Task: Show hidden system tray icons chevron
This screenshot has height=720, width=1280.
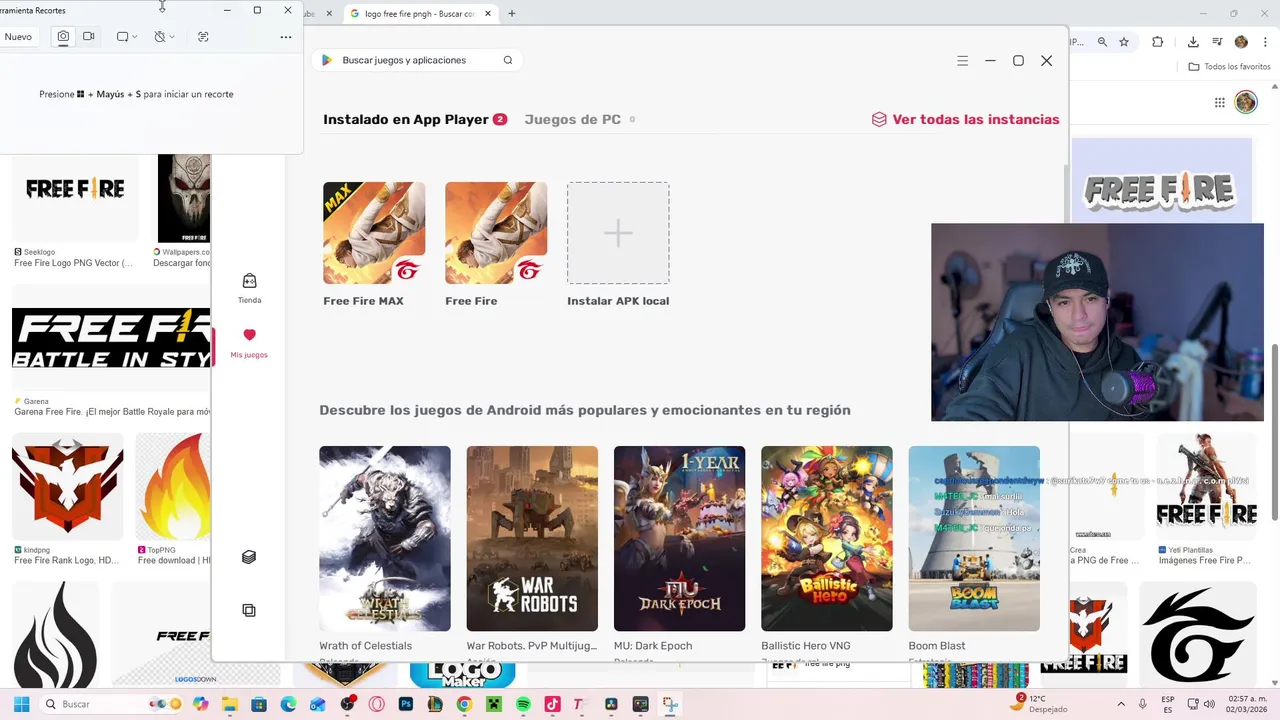Action: (1119, 704)
